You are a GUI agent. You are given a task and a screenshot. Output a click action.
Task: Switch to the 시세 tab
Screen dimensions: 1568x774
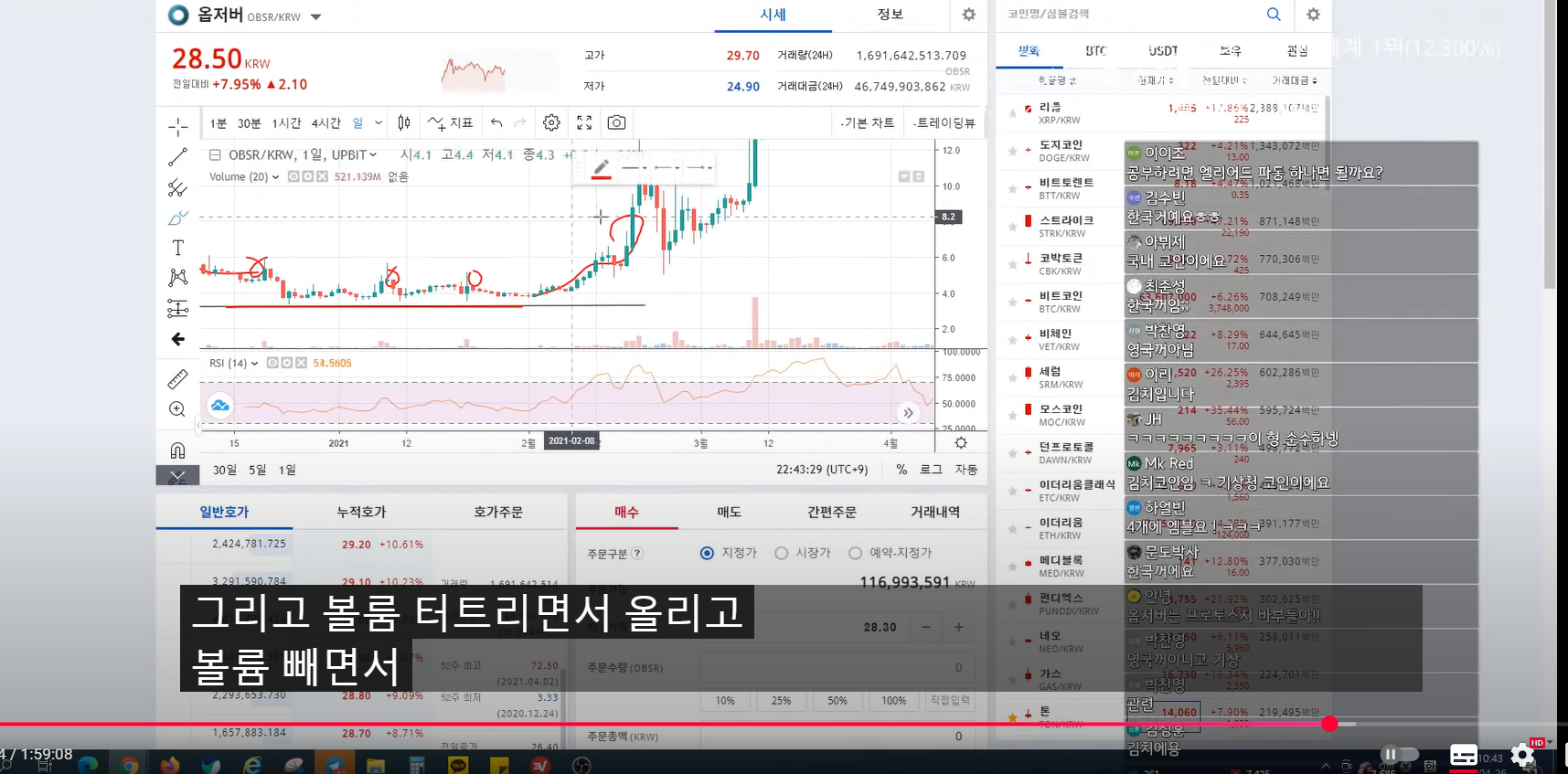pos(773,15)
